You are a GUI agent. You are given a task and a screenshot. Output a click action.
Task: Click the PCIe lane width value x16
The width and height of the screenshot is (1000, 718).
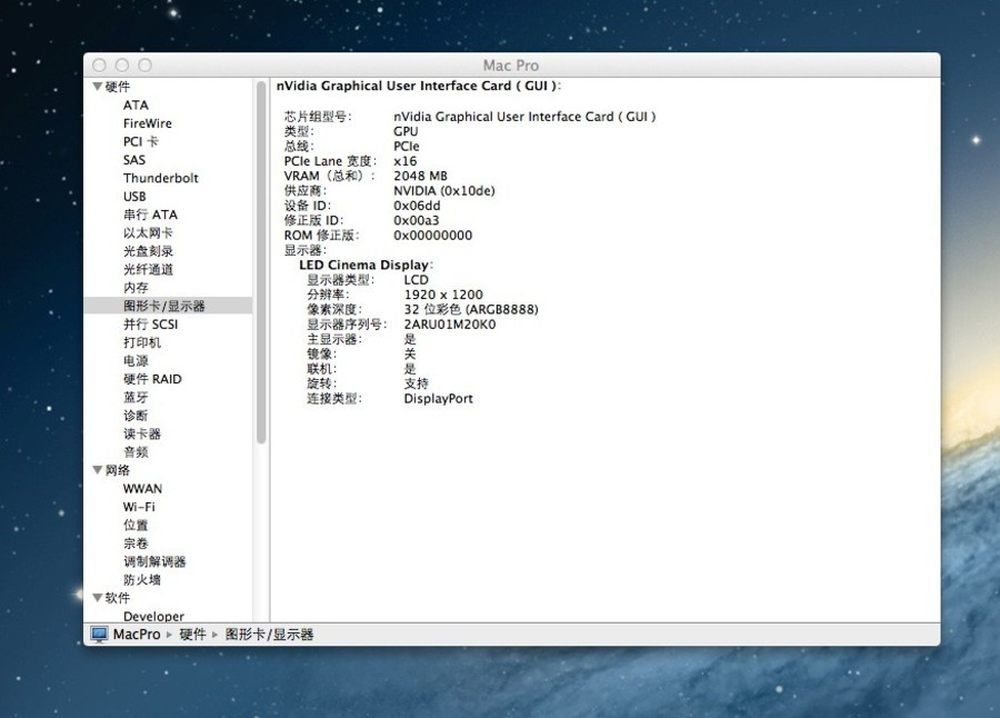point(405,161)
